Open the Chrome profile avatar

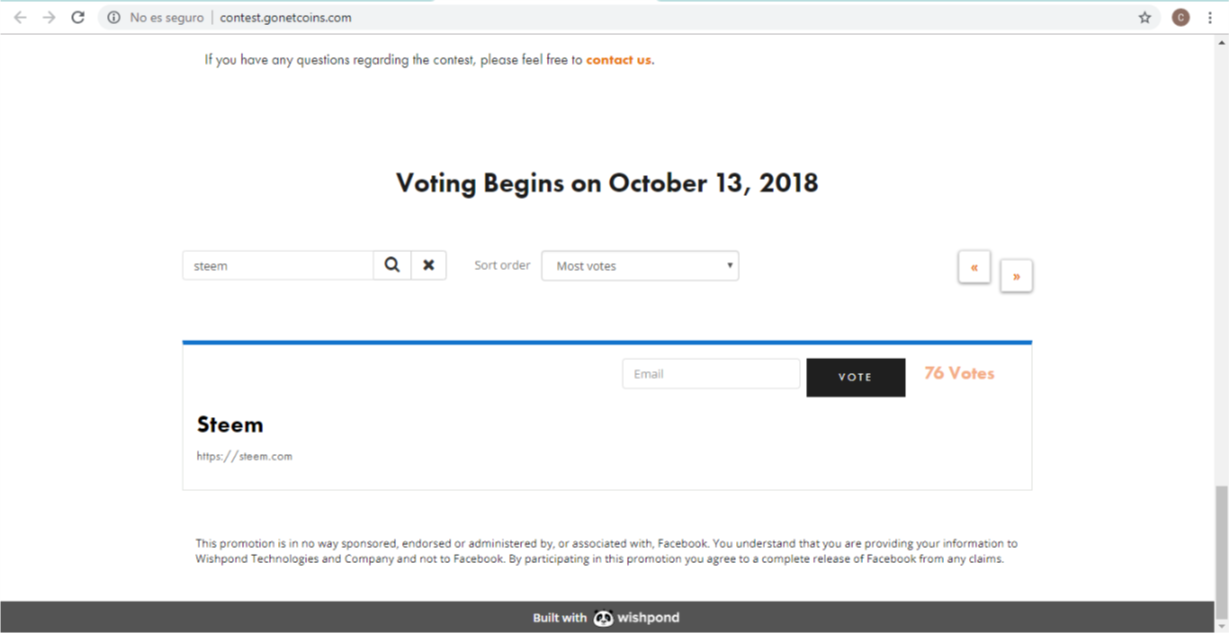(x=1181, y=17)
